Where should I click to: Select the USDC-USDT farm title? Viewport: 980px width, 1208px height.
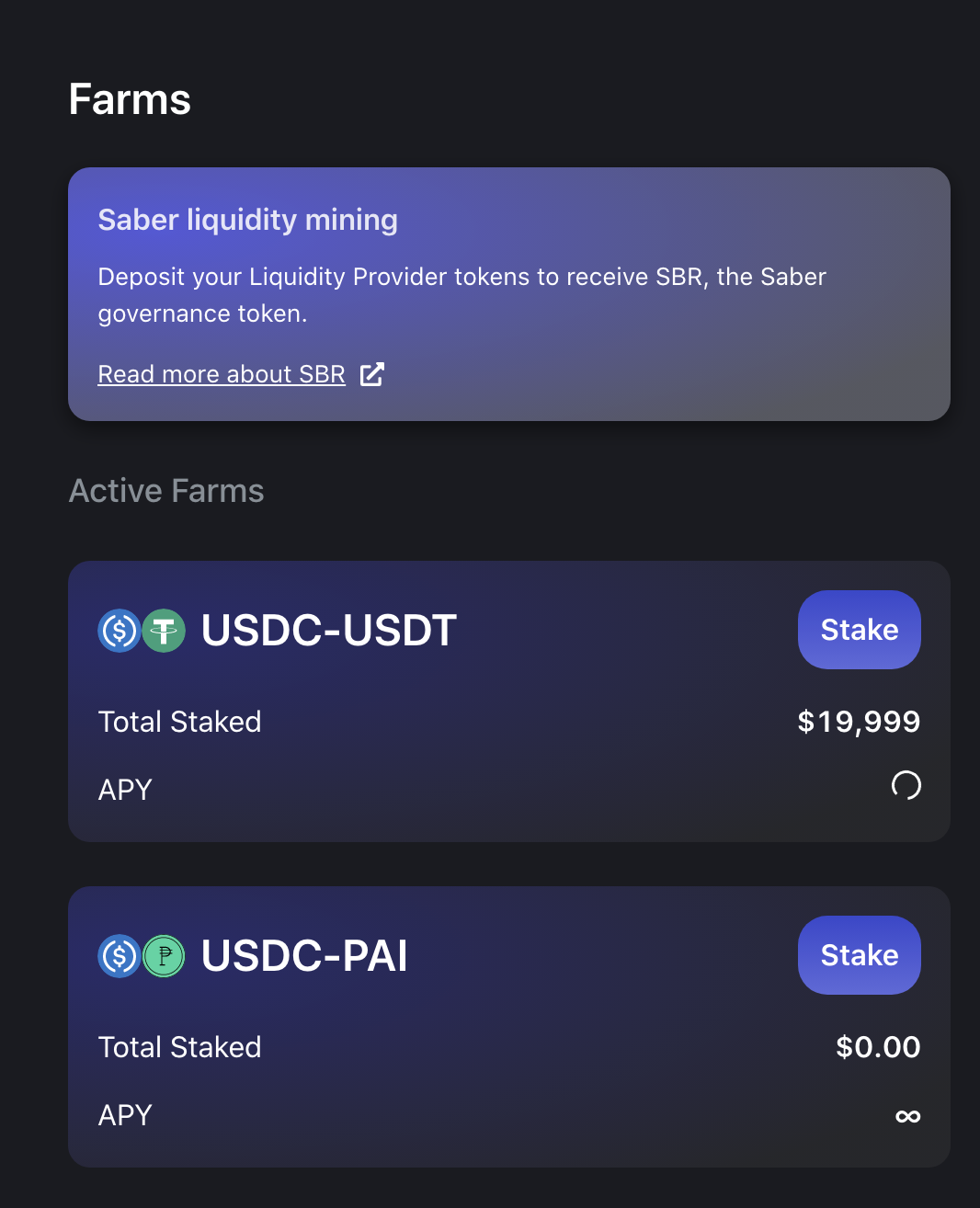(x=328, y=631)
